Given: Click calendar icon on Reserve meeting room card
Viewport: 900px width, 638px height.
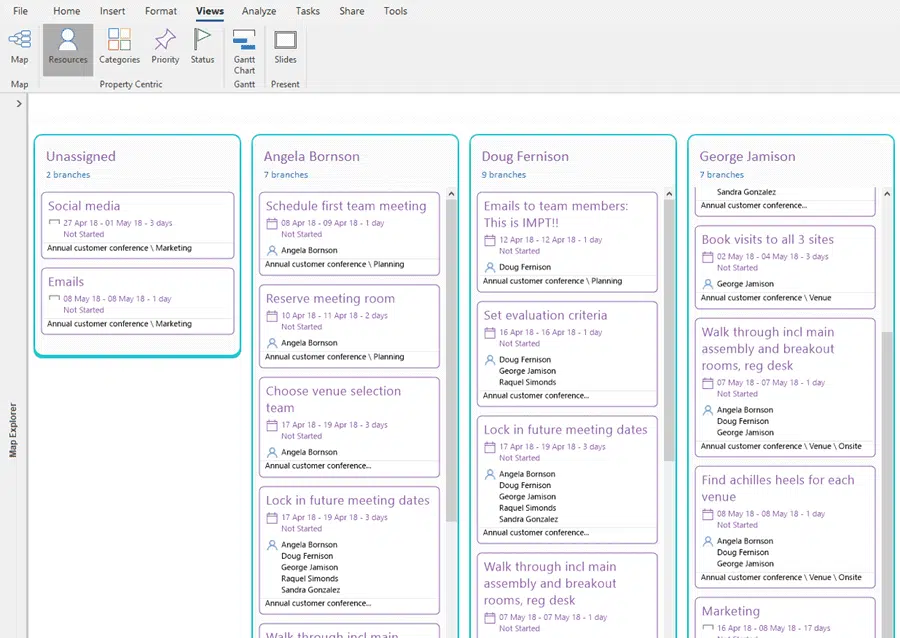Looking at the screenshot, I should coord(272,316).
